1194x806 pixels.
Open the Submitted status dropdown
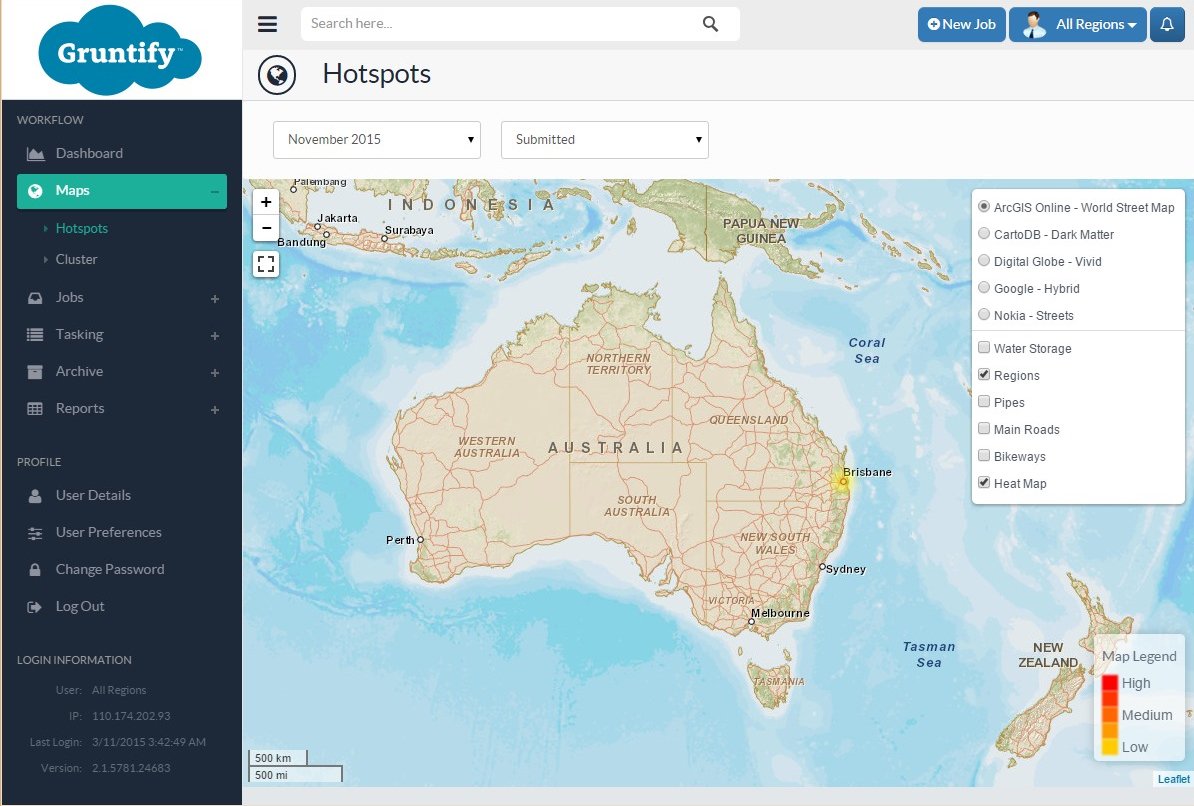604,140
